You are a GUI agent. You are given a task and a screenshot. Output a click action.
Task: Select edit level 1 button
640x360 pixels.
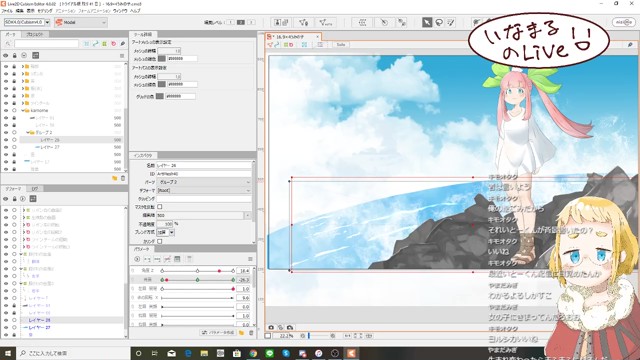tap(231, 22)
